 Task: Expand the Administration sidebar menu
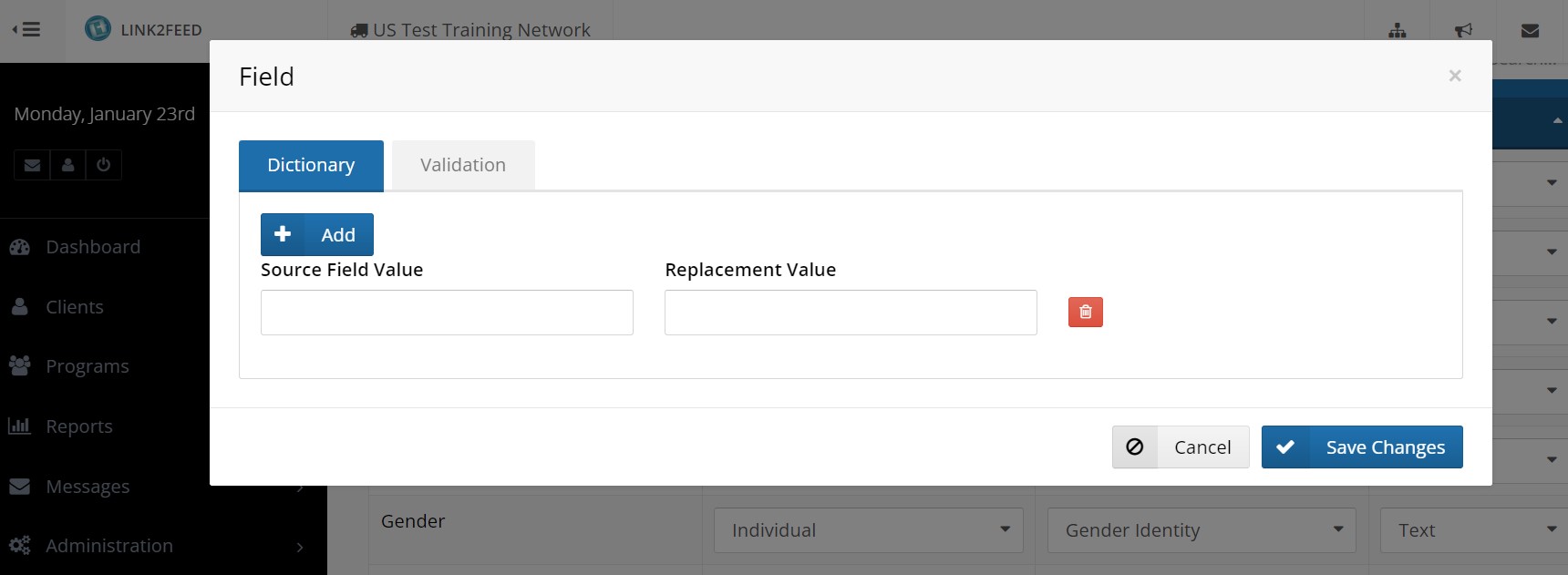point(109,546)
